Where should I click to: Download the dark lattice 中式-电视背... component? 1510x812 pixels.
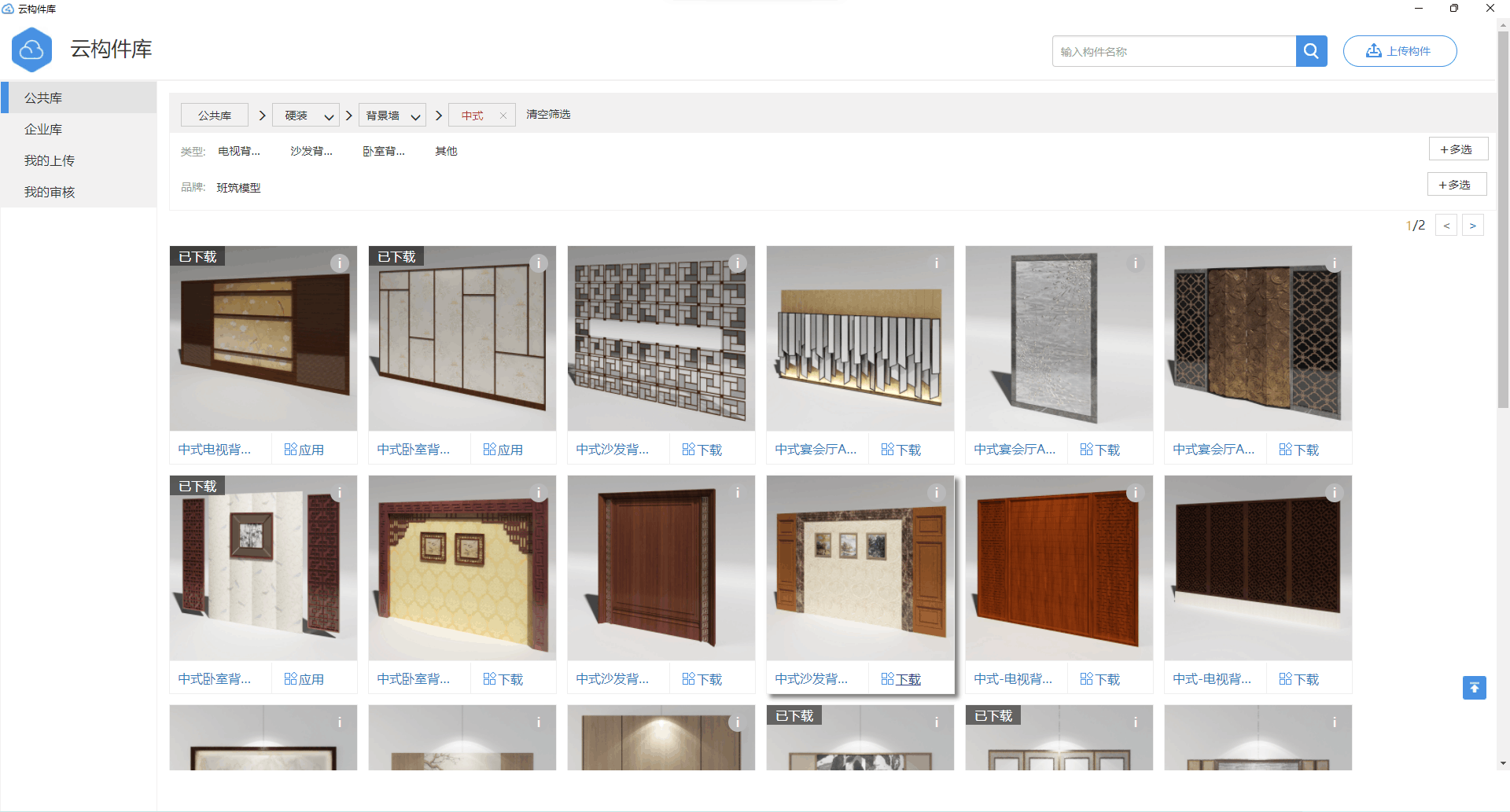tap(1299, 679)
